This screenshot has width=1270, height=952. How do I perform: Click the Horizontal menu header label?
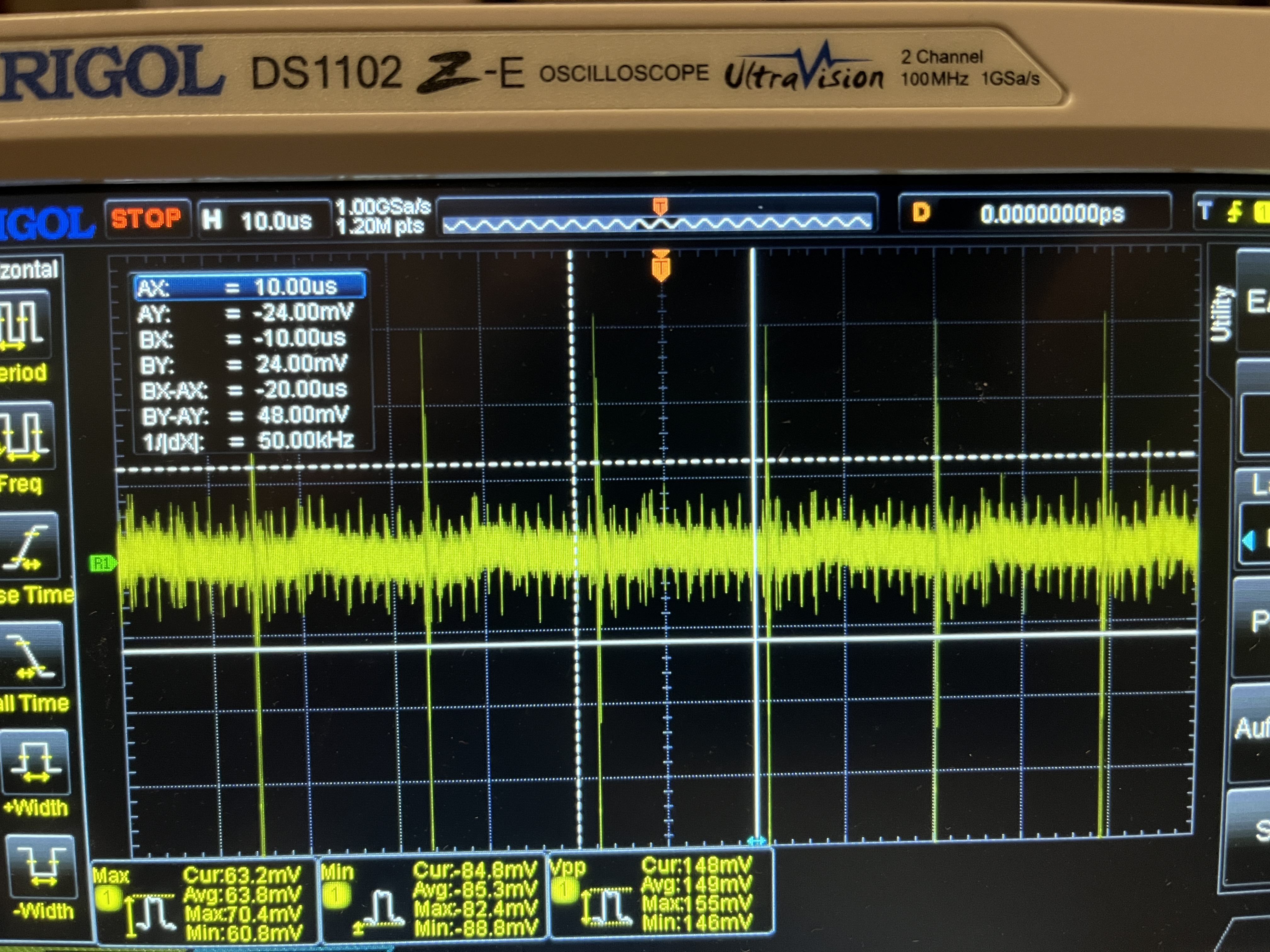29,270
